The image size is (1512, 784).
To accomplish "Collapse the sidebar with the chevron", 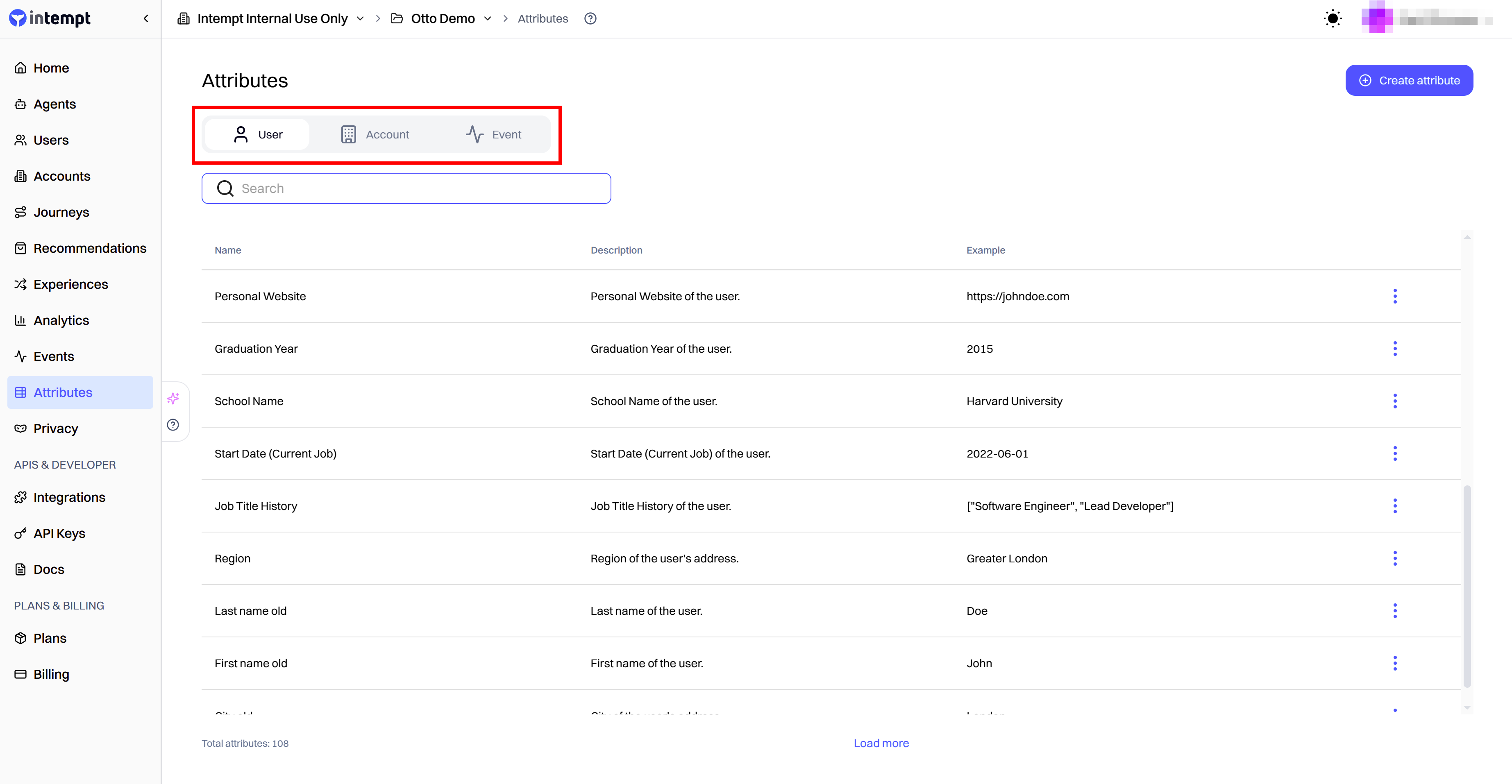I will 146,19.
